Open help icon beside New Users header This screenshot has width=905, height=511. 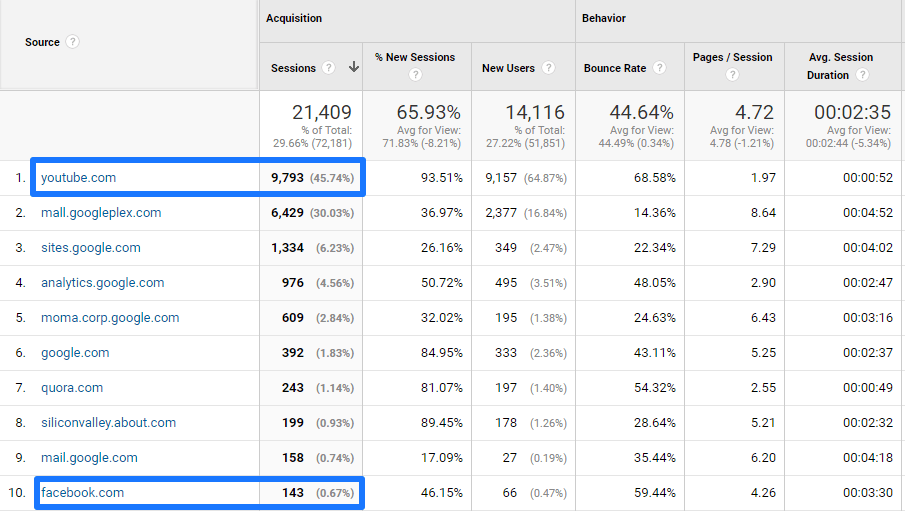click(x=548, y=68)
